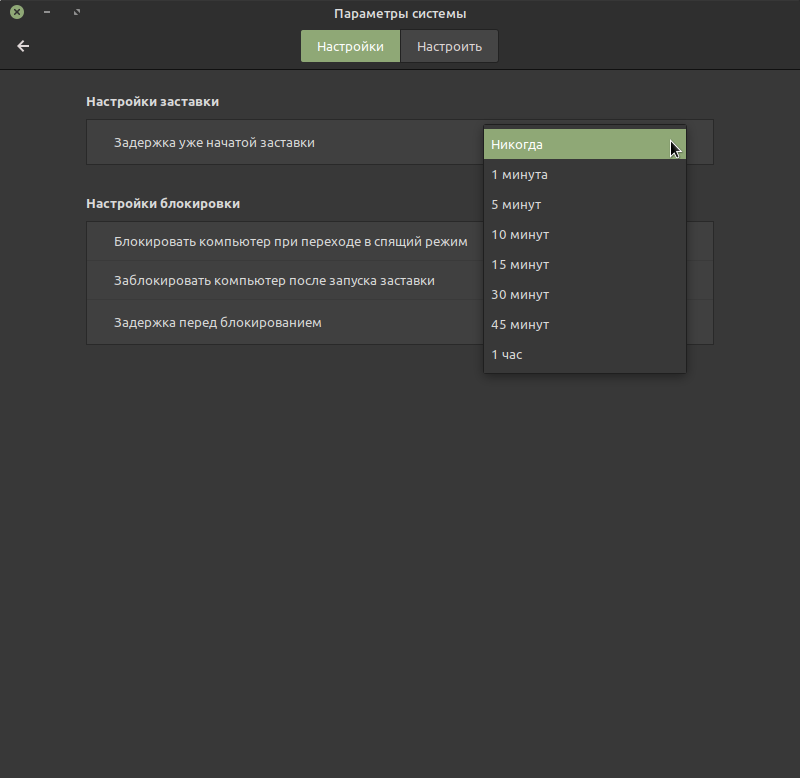Click Блокировать компьютер при переходе в спящий режим
Viewport: 800px width, 778px height.
(290, 241)
